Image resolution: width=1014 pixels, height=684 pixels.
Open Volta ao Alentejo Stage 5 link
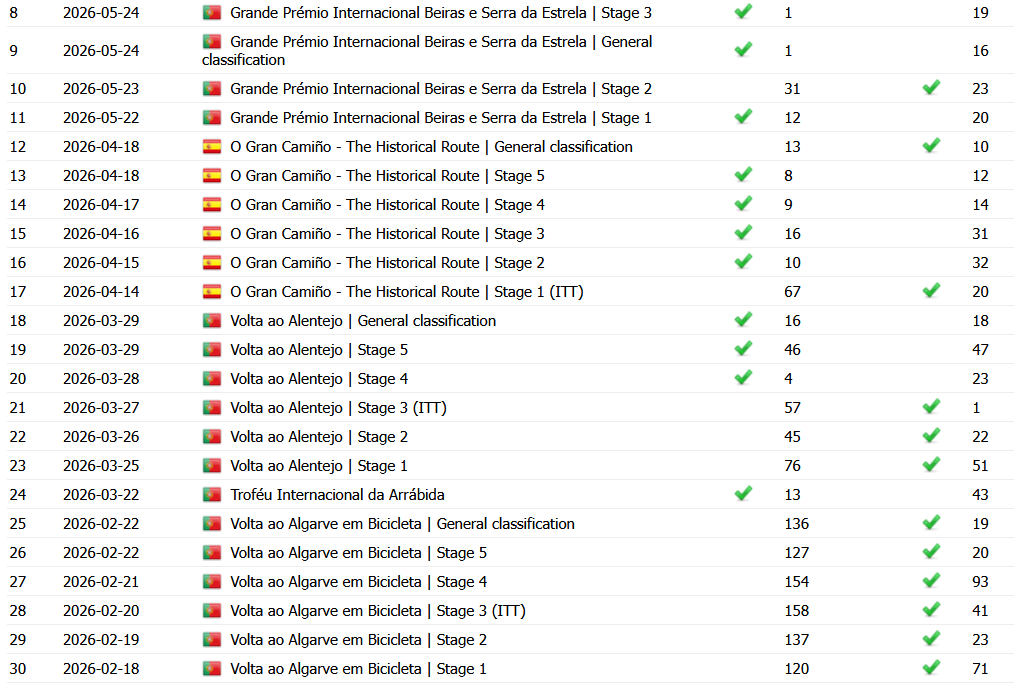(319, 350)
